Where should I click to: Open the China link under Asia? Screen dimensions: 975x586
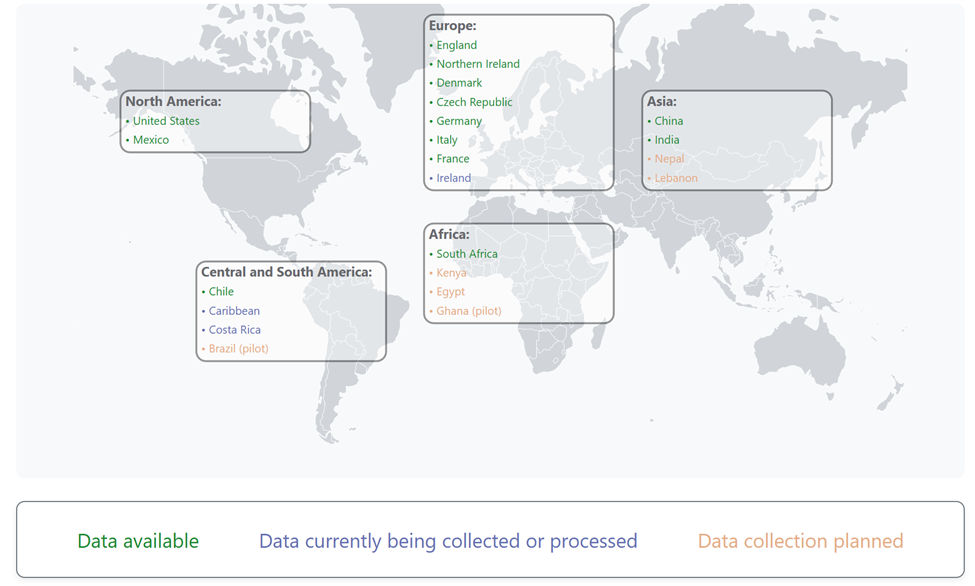click(668, 121)
